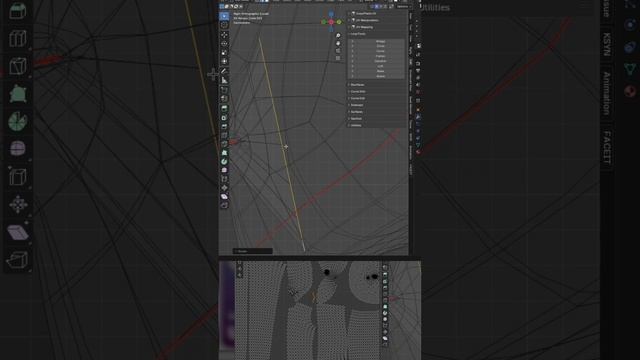
Task: Expand the last operation panel at viewport bottom-left
Action: pos(253,251)
